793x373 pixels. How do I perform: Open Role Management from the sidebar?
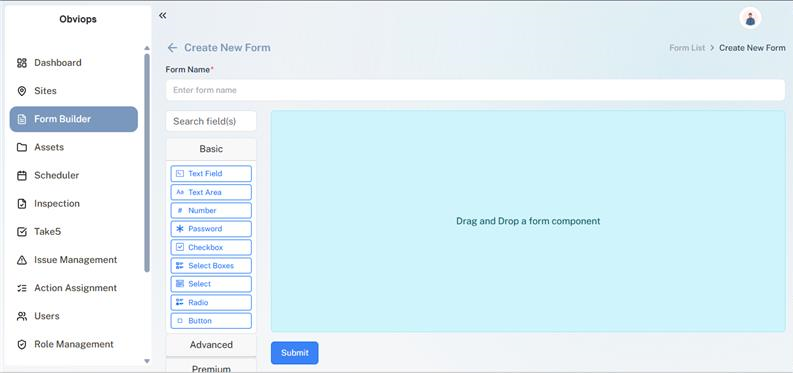point(73,344)
